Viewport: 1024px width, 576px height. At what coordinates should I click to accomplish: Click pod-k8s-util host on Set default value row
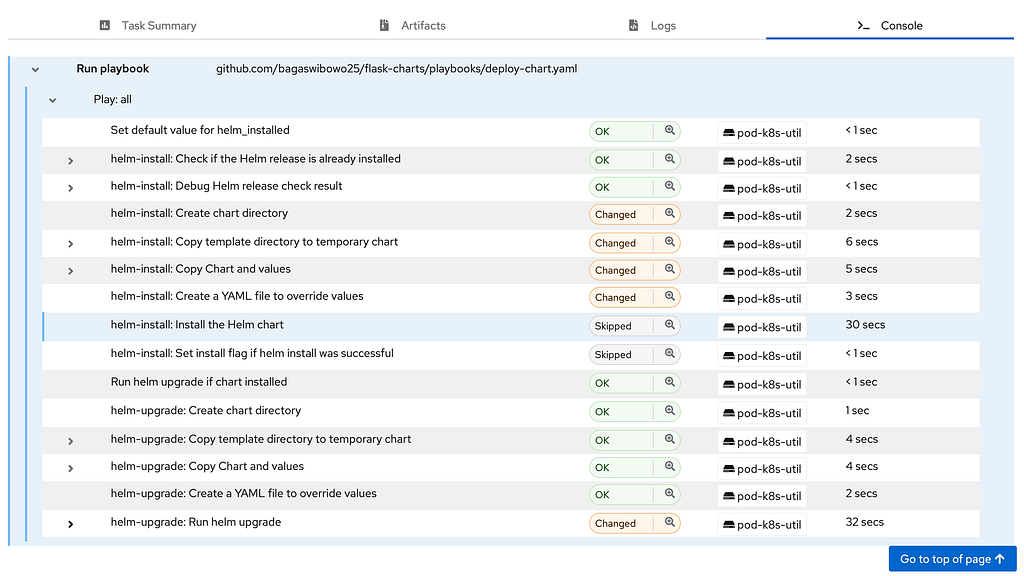coord(761,133)
